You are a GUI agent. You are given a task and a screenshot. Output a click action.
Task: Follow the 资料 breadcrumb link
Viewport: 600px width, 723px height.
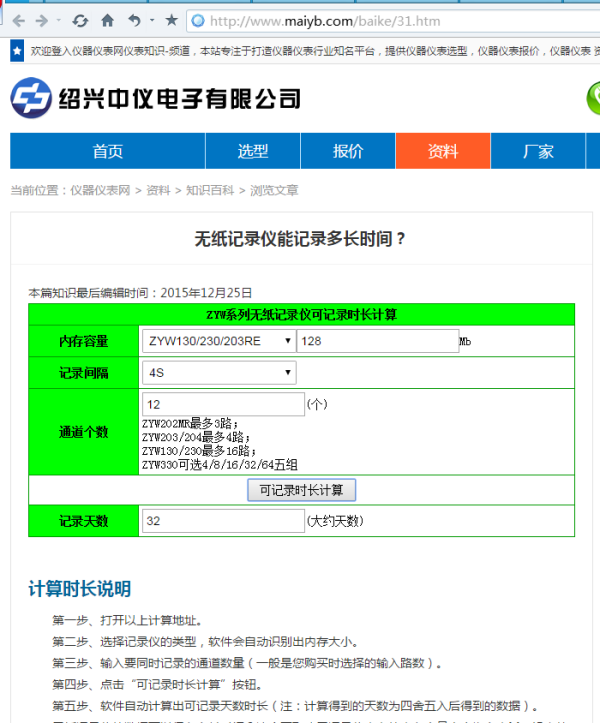(158, 190)
